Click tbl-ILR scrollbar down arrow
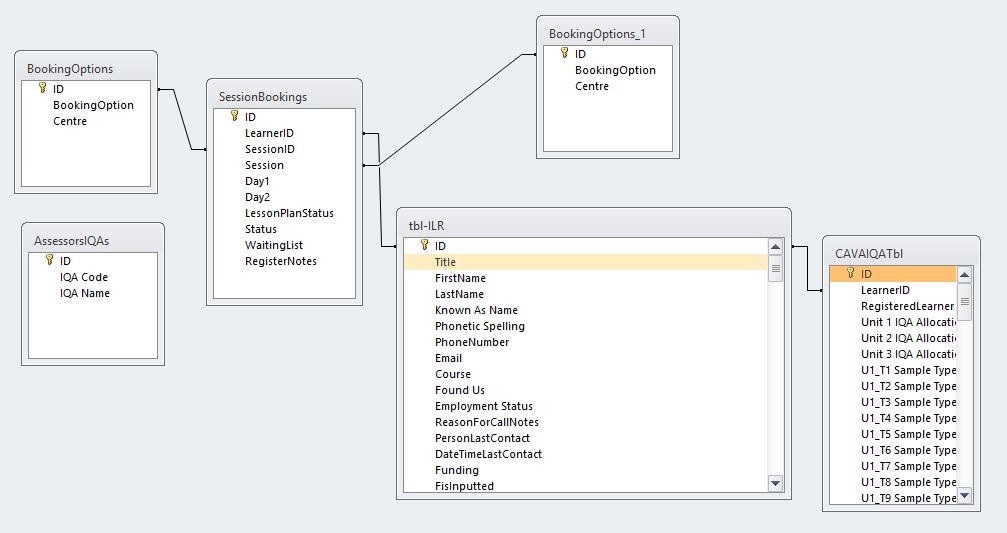The height and width of the screenshot is (533, 1007). pyautogui.click(x=776, y=484)
